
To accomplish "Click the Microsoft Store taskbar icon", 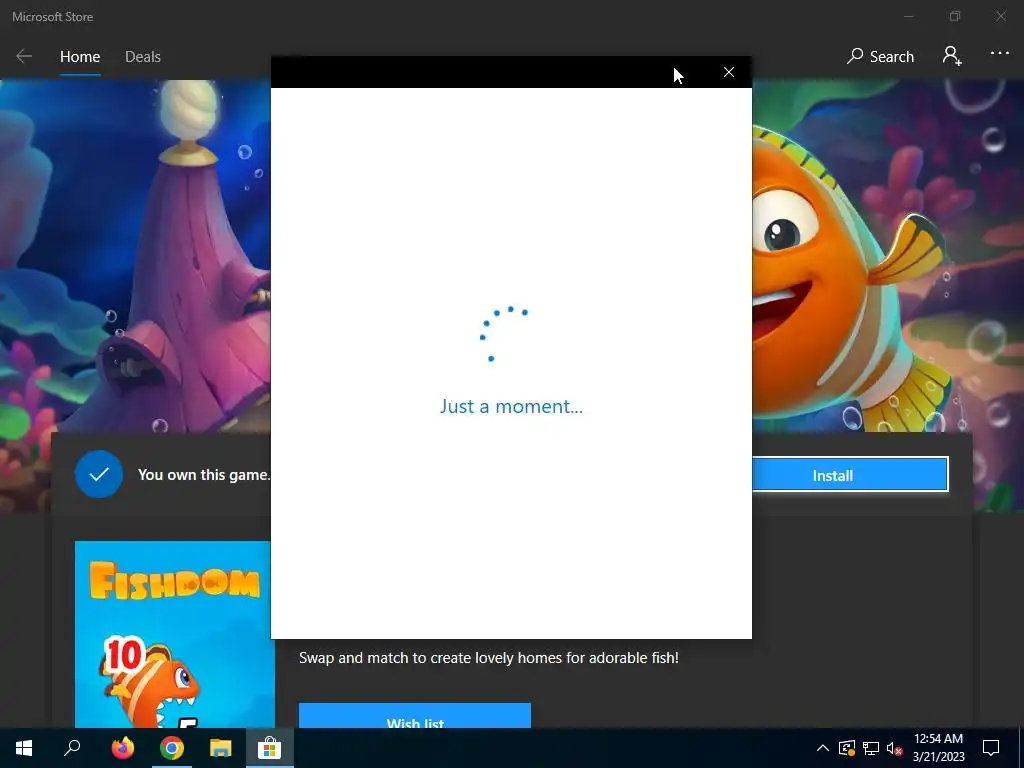I will (269, 748).
